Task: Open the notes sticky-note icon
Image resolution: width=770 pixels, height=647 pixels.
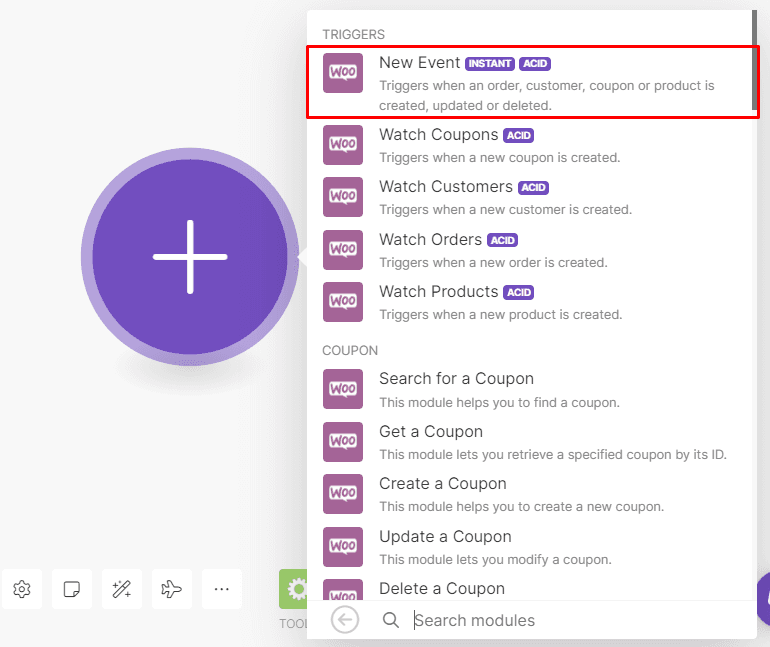Action: (x=72, y=589)
